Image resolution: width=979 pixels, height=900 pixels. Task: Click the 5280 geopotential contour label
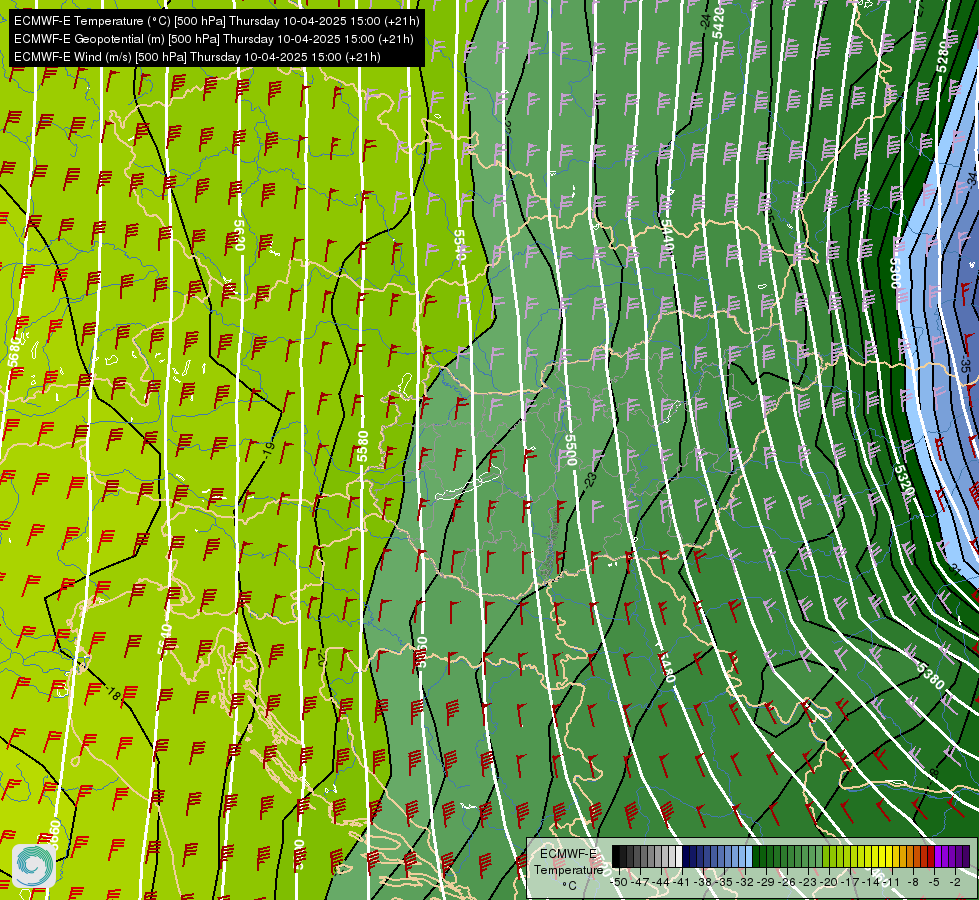942,57
